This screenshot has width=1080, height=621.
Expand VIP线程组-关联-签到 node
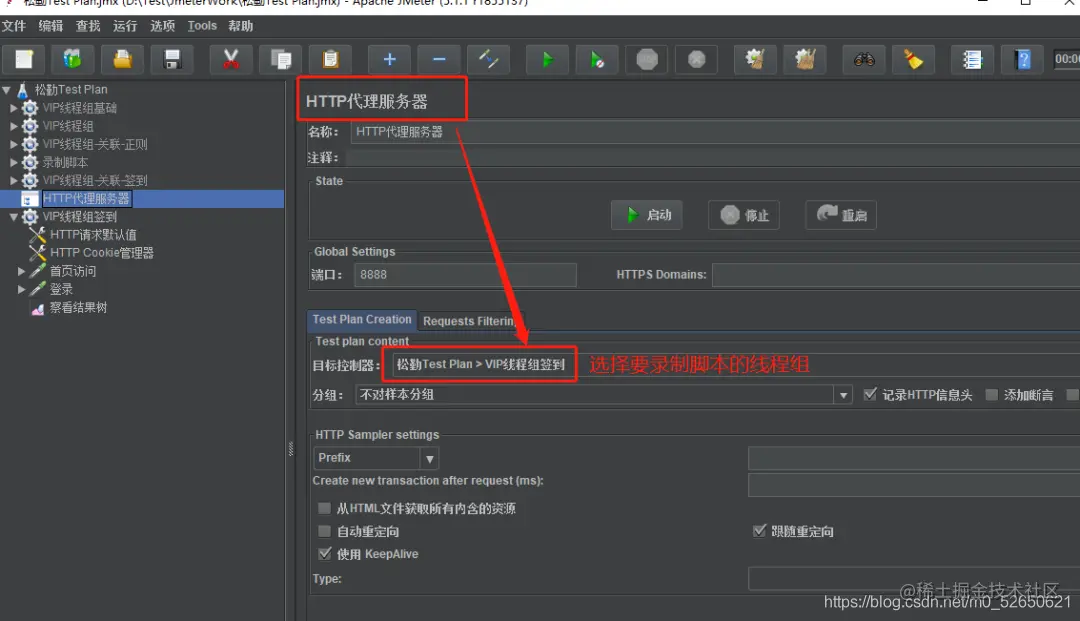point(13,180)
